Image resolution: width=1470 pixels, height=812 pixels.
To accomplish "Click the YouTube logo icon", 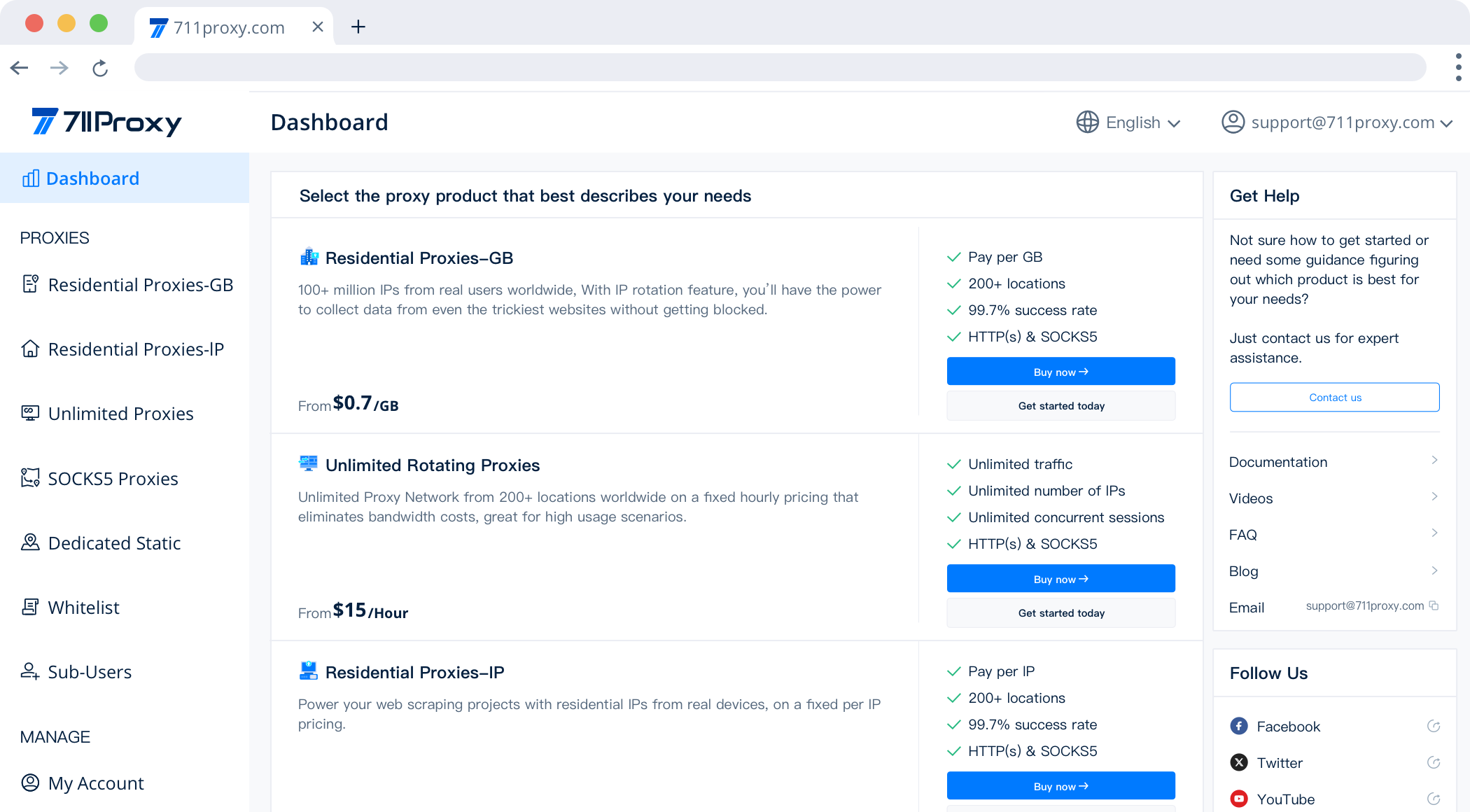I will (x=1238, y=799).
